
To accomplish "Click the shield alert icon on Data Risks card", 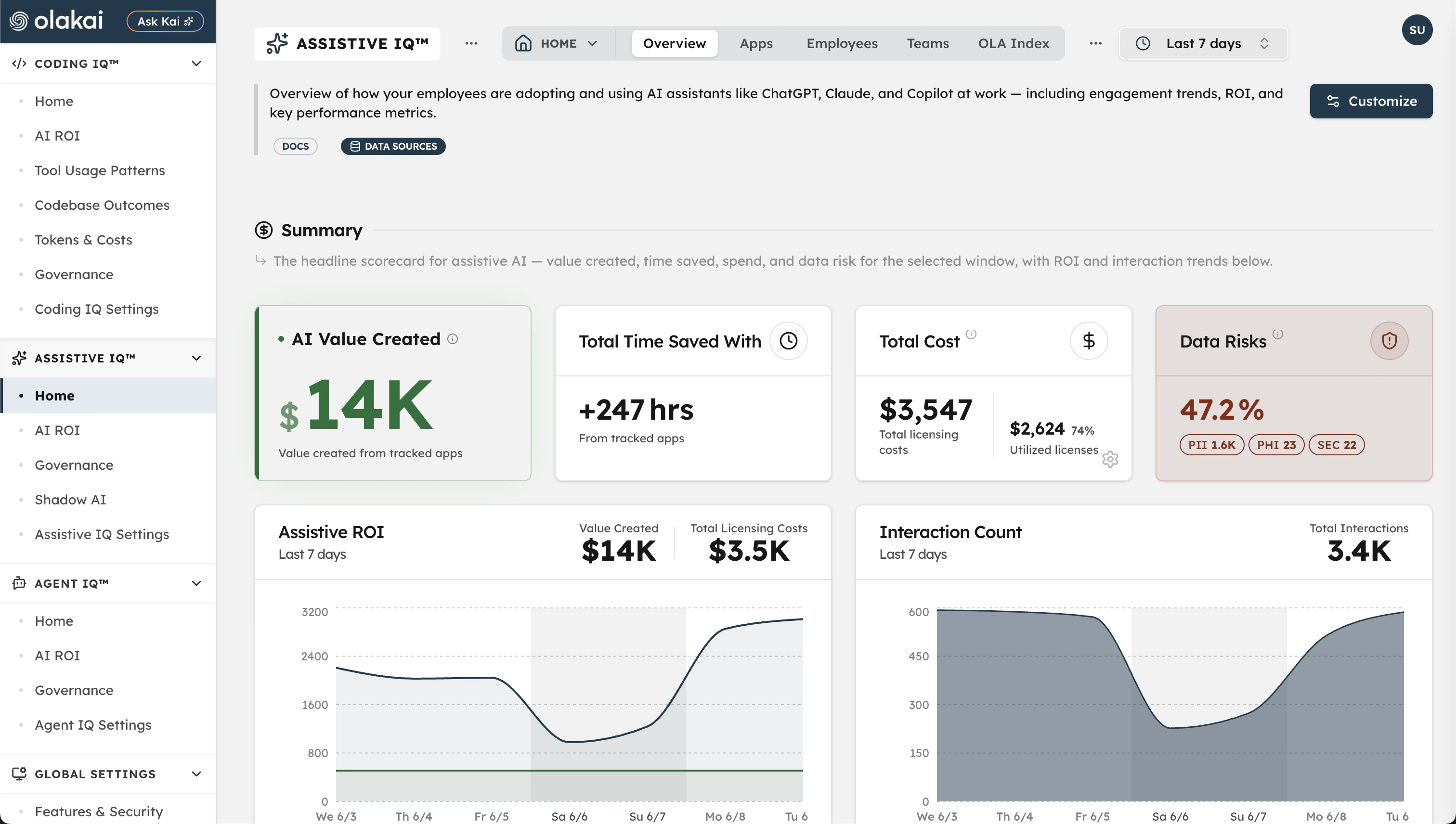I will click(x=1389, y=341).
